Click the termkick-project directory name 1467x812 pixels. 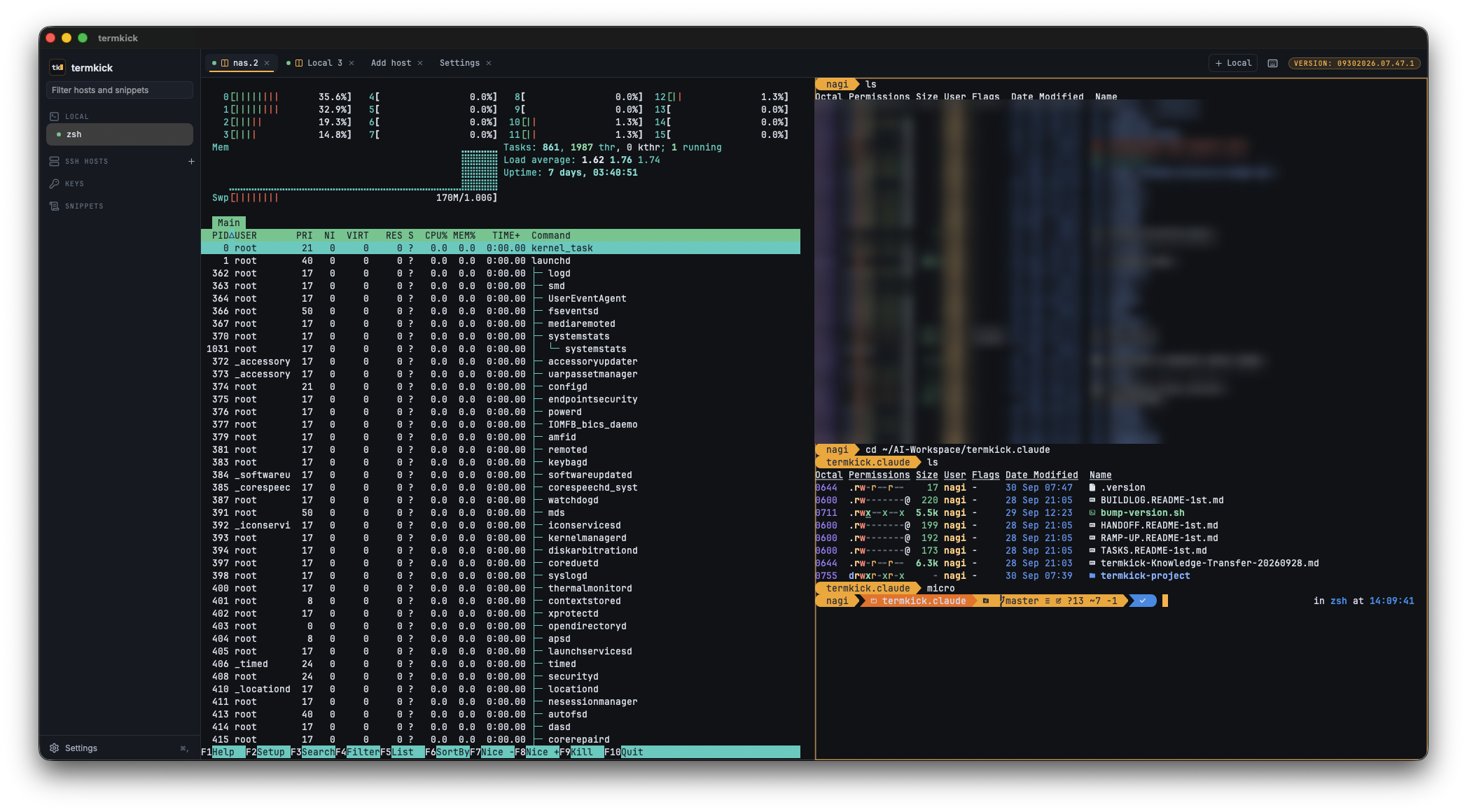point(1145,575)
